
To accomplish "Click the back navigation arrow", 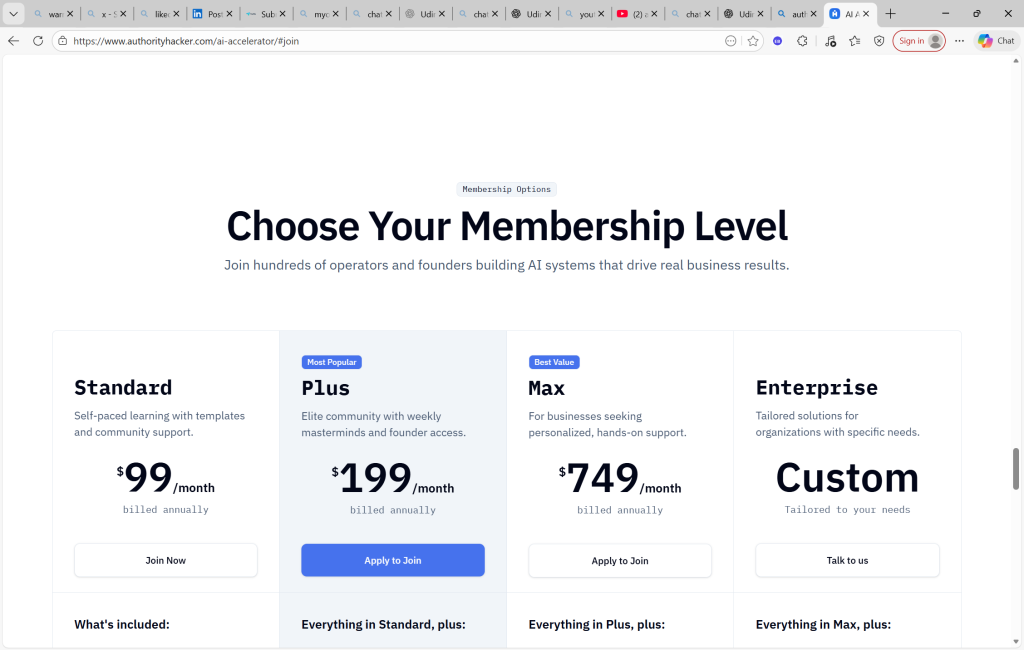I will click(x=14, y=41).
